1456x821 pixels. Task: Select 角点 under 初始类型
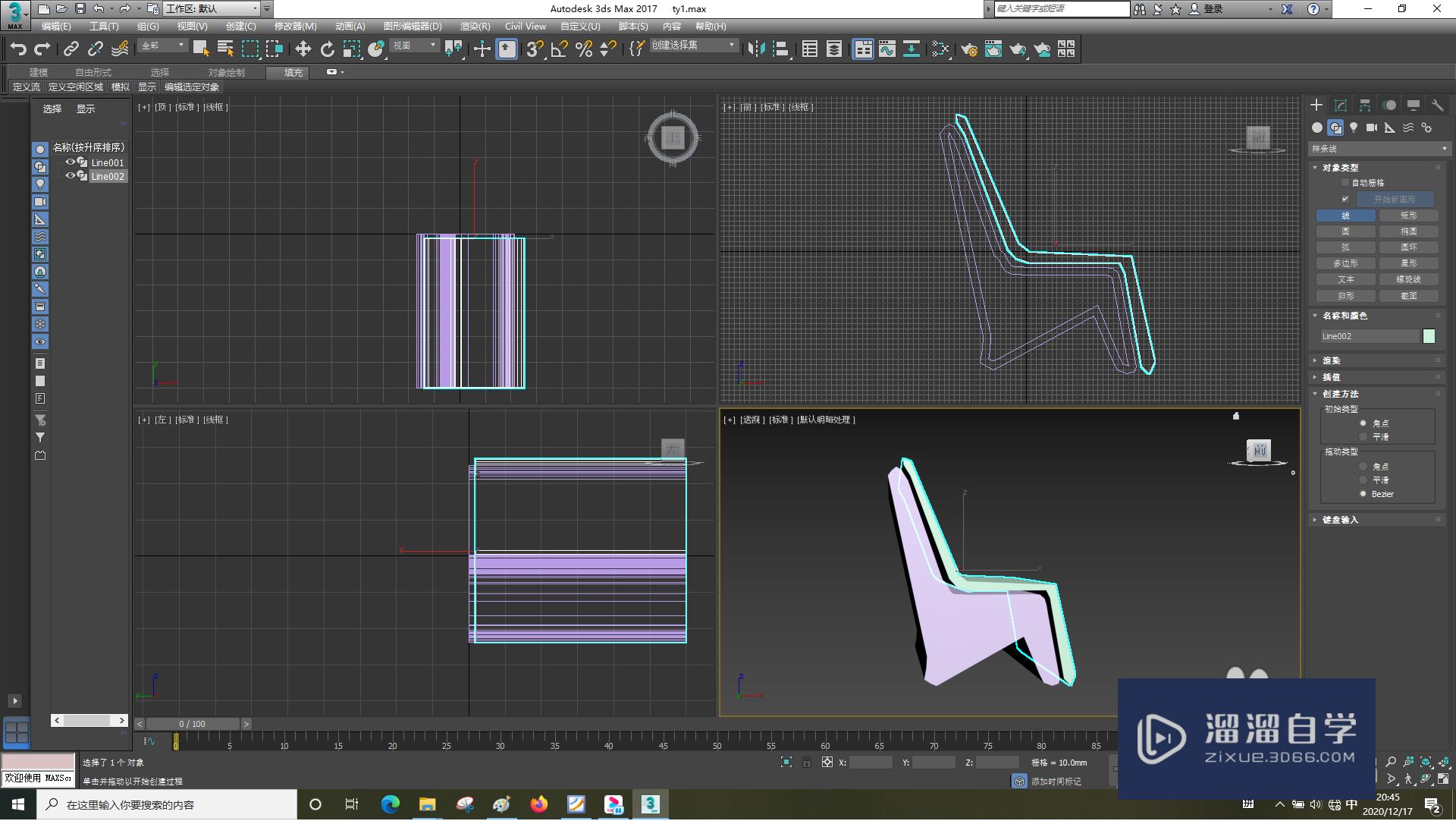(x=1363, y=423)
